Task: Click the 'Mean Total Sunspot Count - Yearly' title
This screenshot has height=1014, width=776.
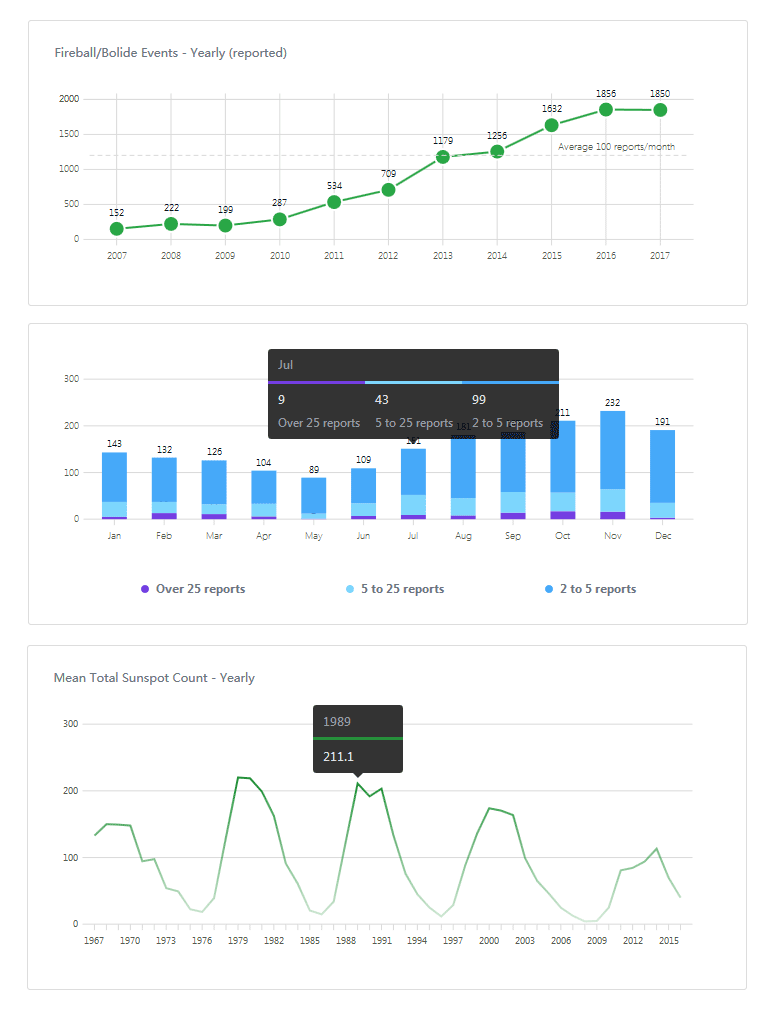Action: (x=154, y=678)
